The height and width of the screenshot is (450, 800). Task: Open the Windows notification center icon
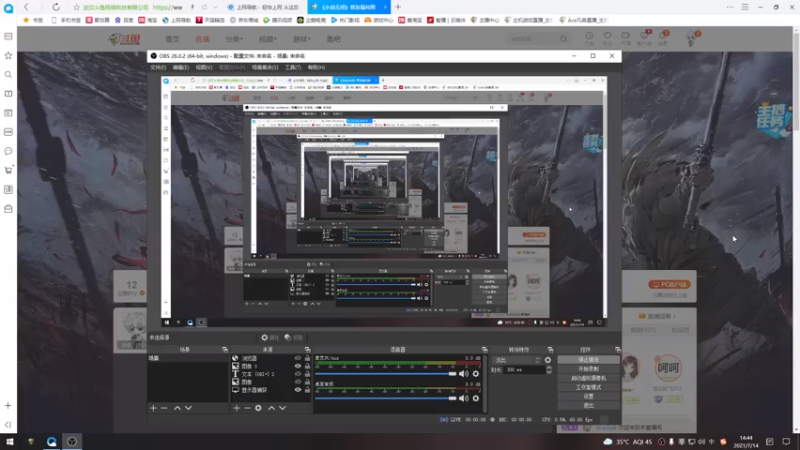(786, 441)
